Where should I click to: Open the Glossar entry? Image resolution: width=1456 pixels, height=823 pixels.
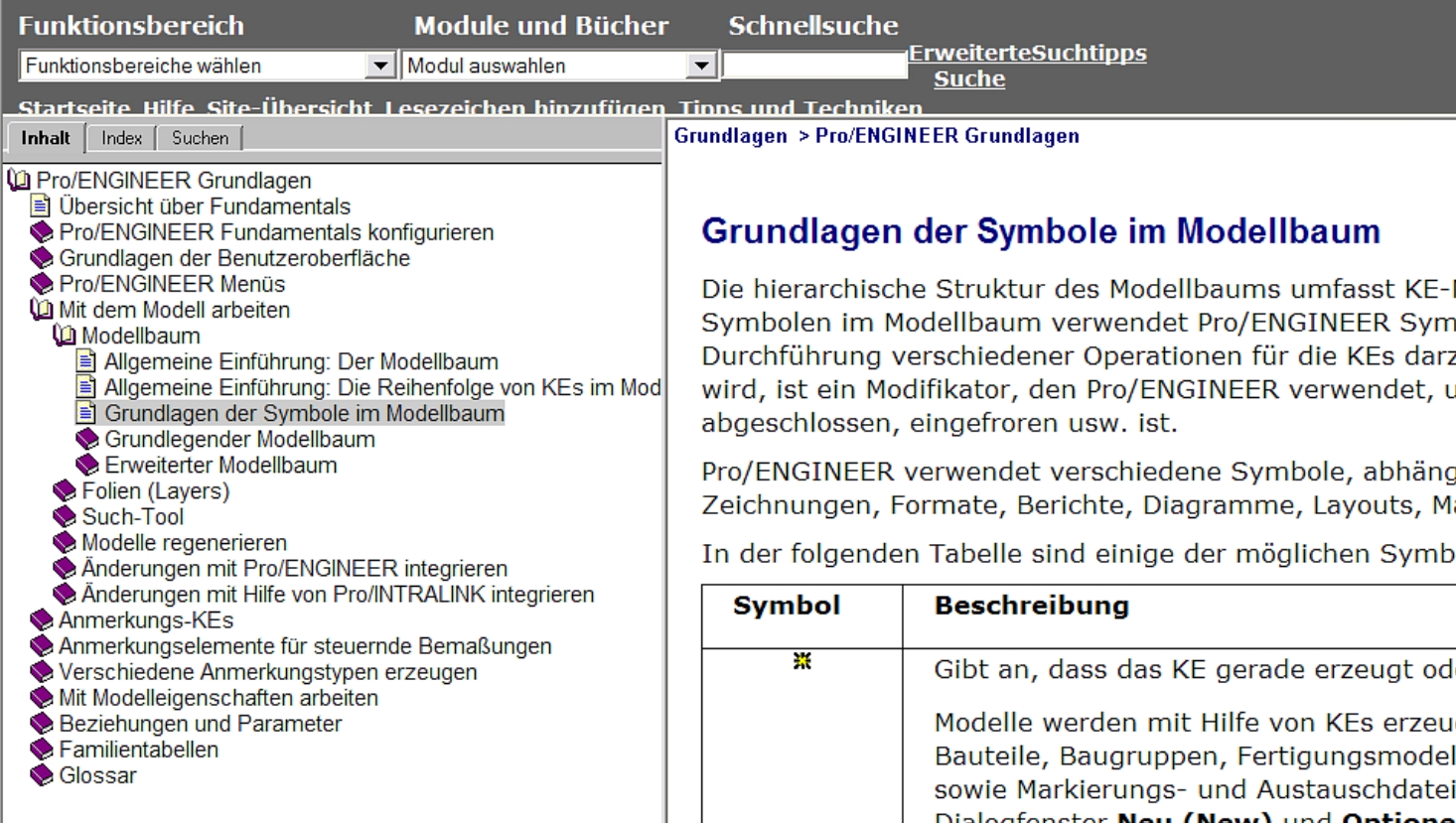click(x=97, y=774)
